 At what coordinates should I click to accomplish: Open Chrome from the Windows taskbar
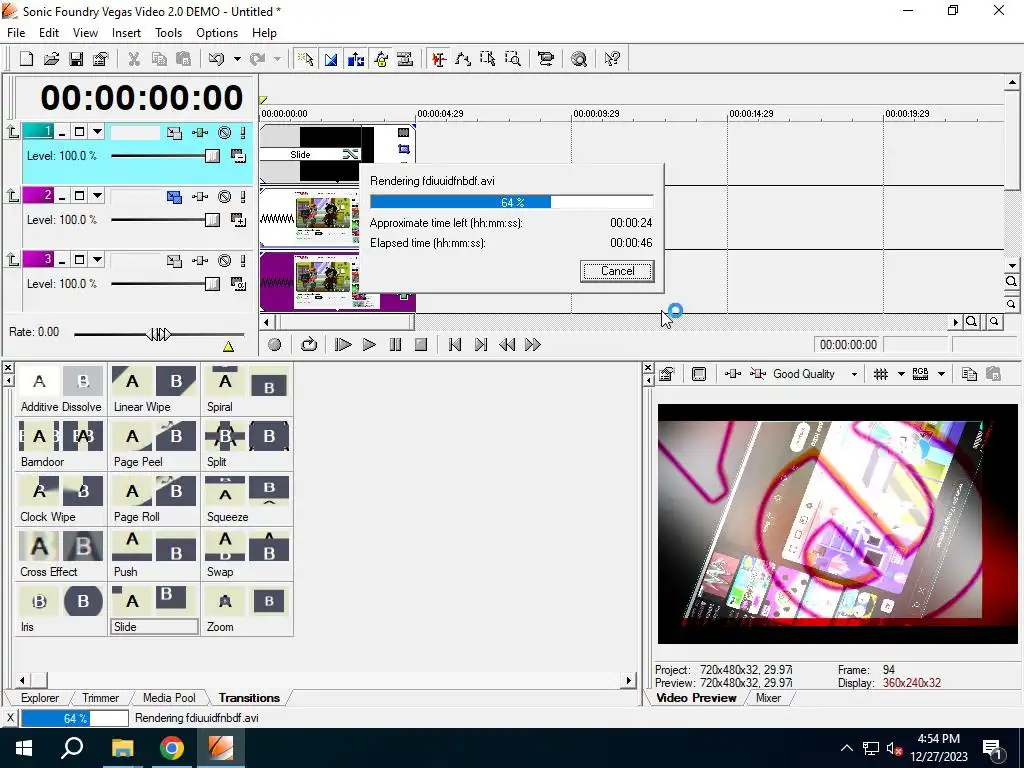(172, 748)
